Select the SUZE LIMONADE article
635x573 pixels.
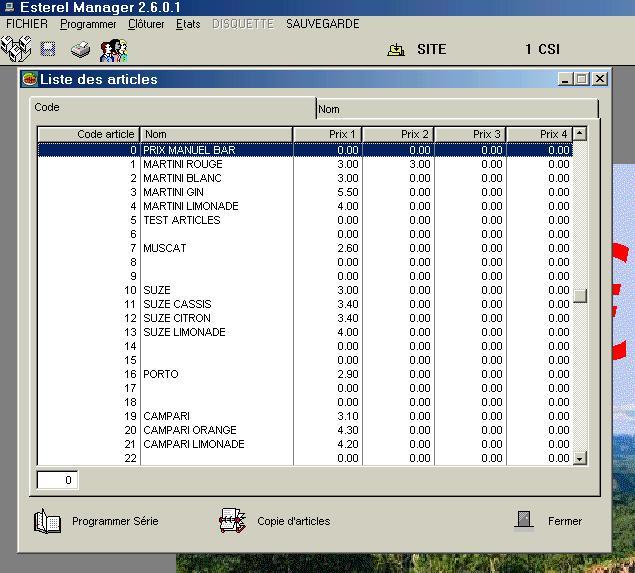point(305,332)
